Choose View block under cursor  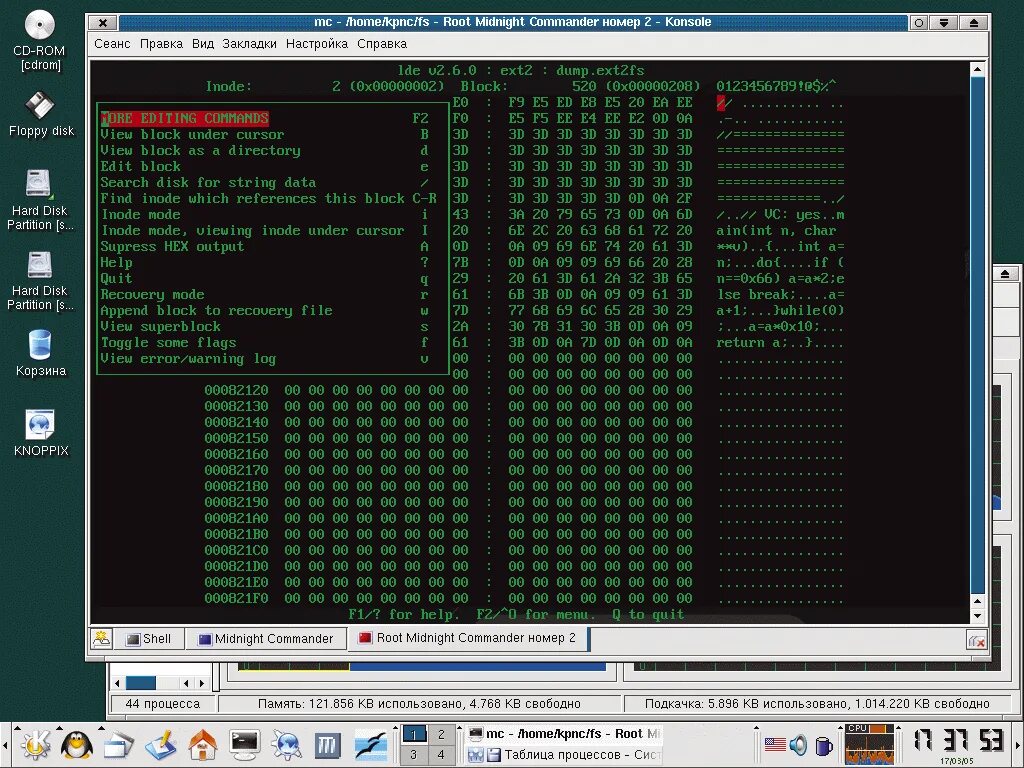tap(264, 134)
